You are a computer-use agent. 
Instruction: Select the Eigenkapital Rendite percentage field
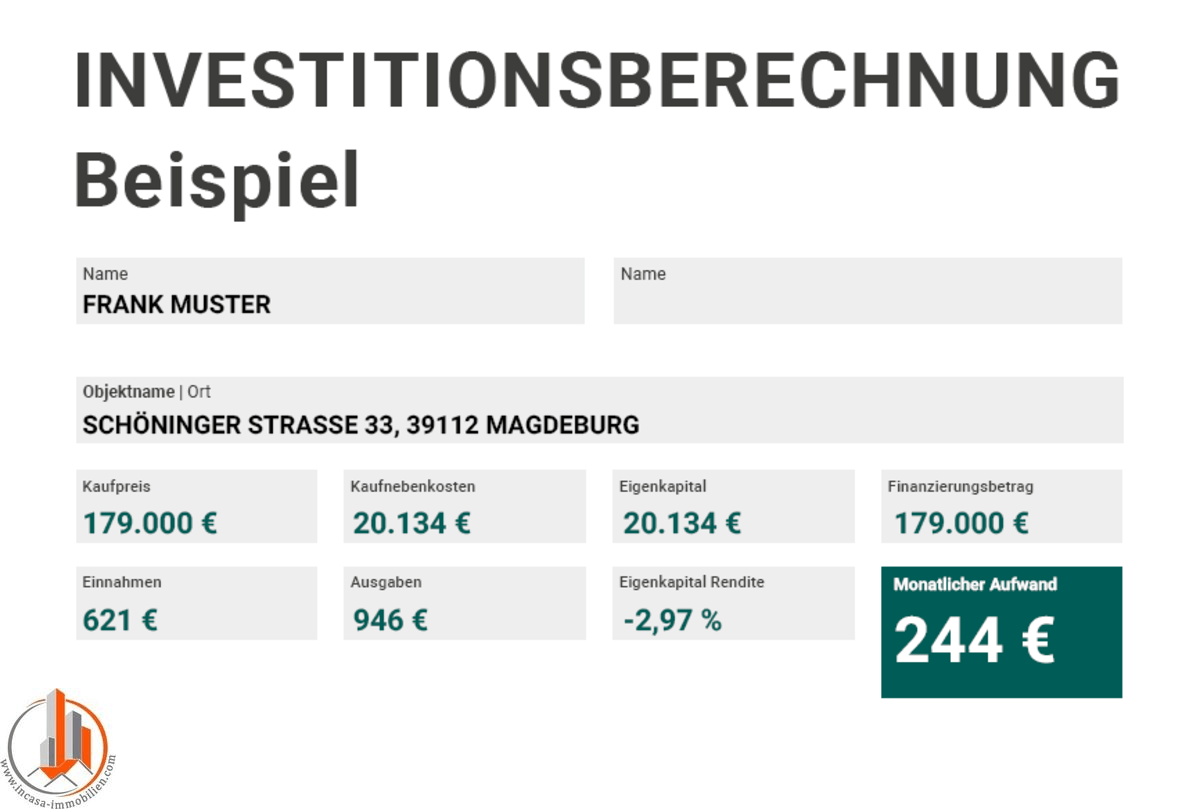pyautogui.click(x=733, y=603)
